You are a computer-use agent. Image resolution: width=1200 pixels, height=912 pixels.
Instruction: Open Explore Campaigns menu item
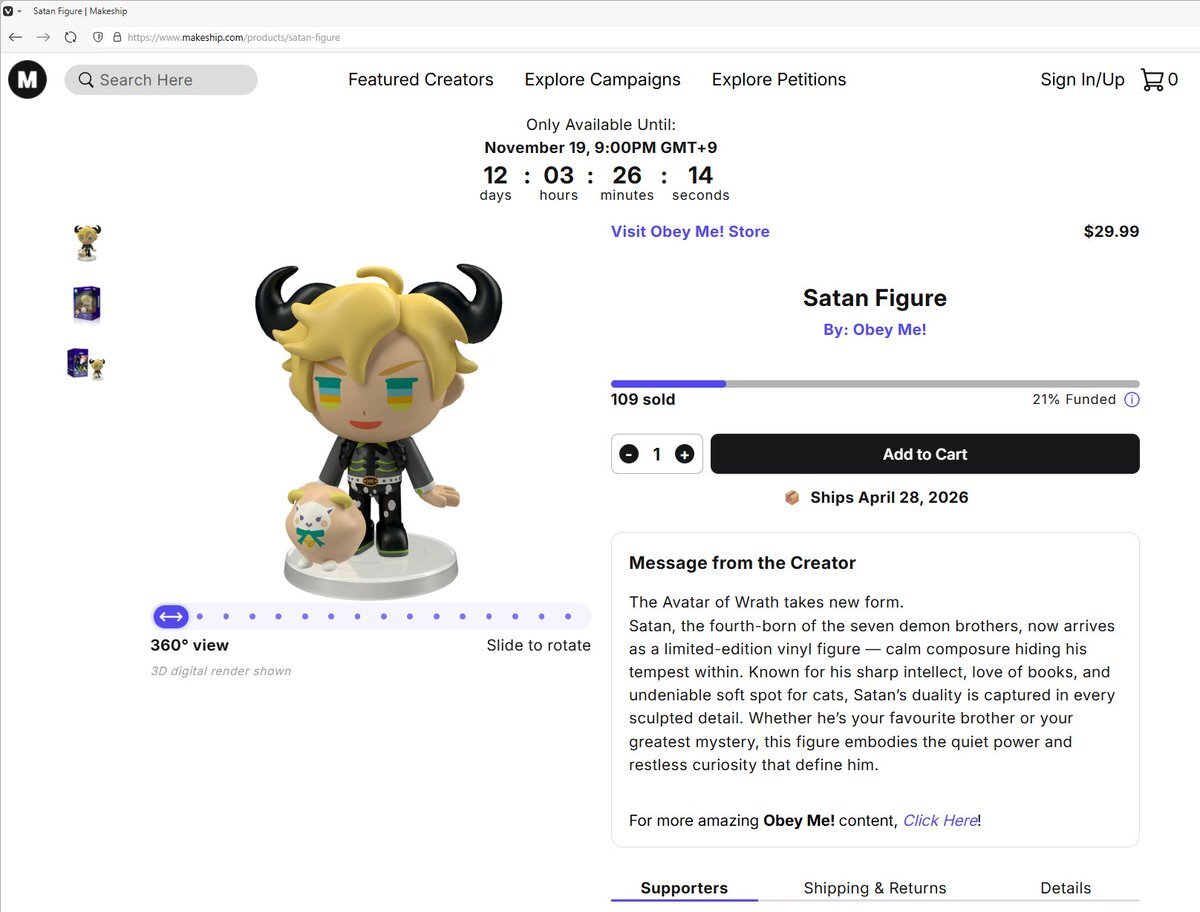coord(602,80)
